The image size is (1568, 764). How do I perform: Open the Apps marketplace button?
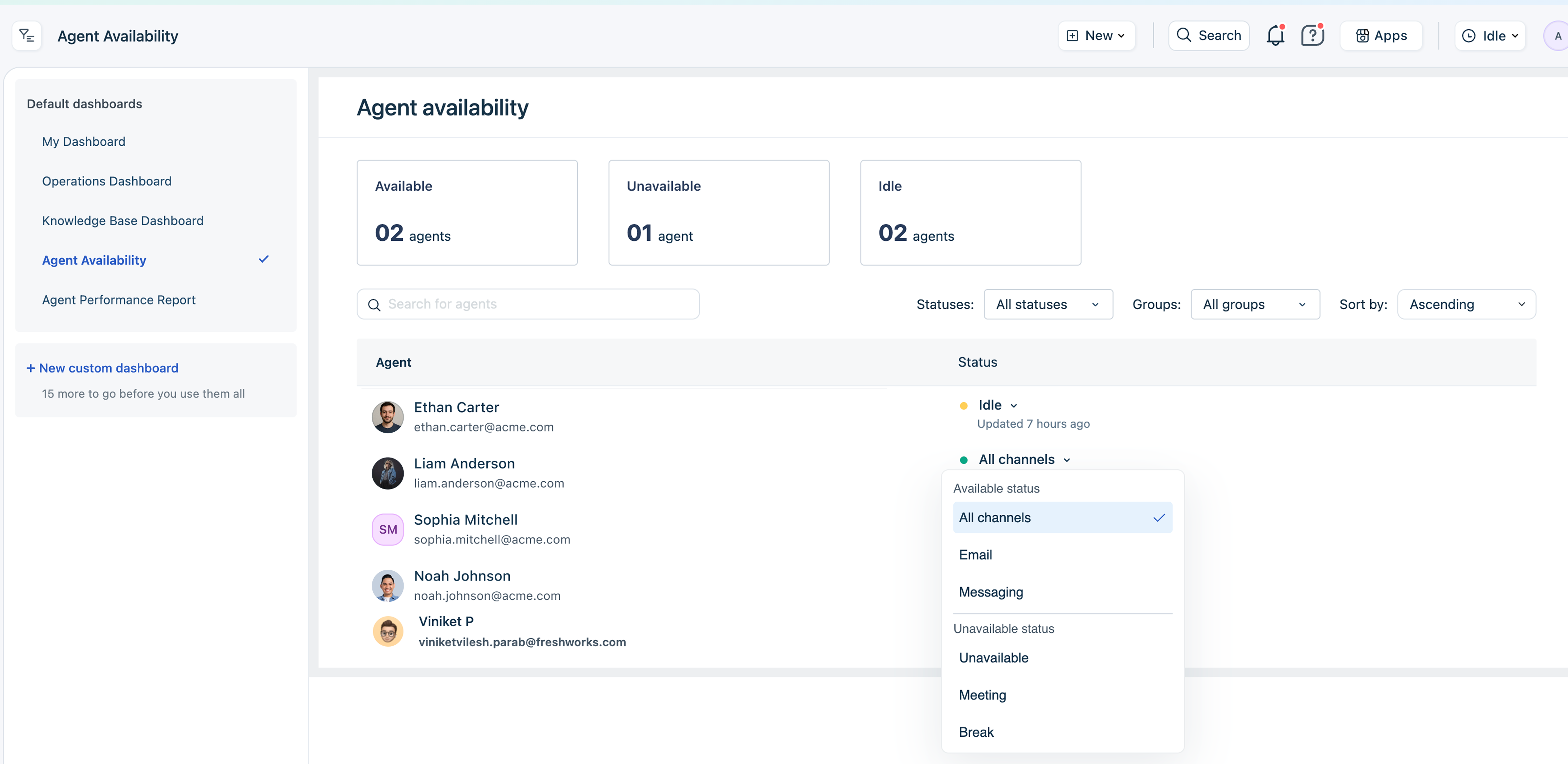tap(1380, 35)
